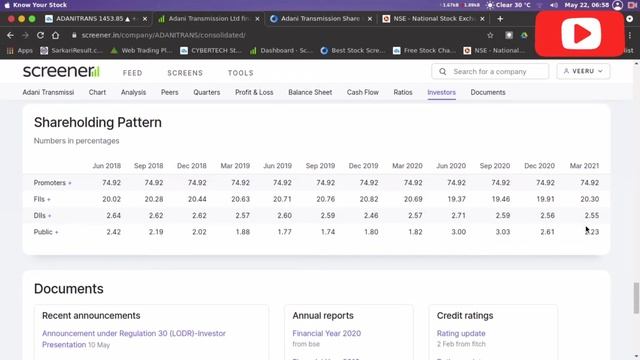Screen dimensions: 640x360
Task: Click the Screener logo
Action: (61, 71)
